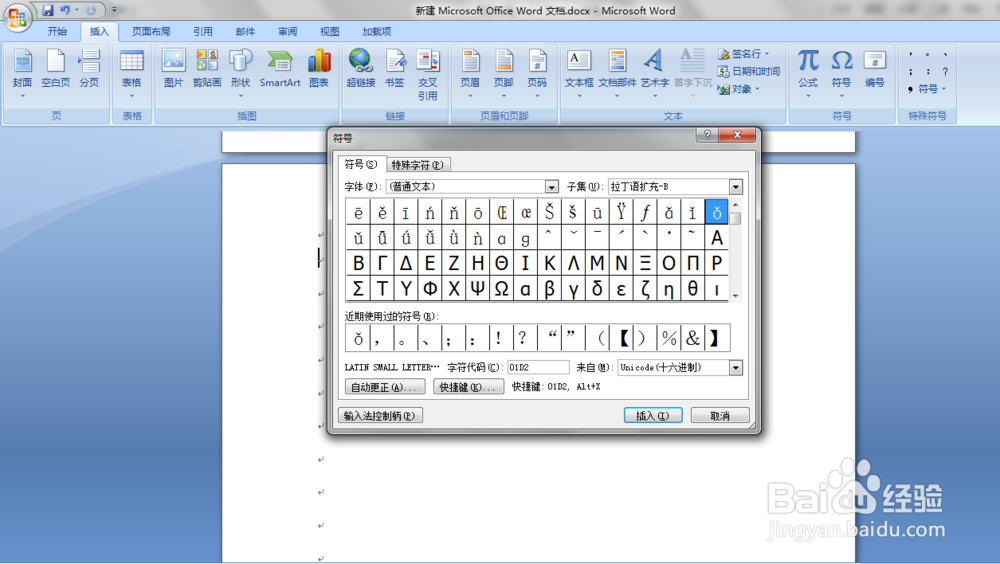Click the character code (字符代码) field
This screenshot has width=1000, height=564.
tap(538, 367)
